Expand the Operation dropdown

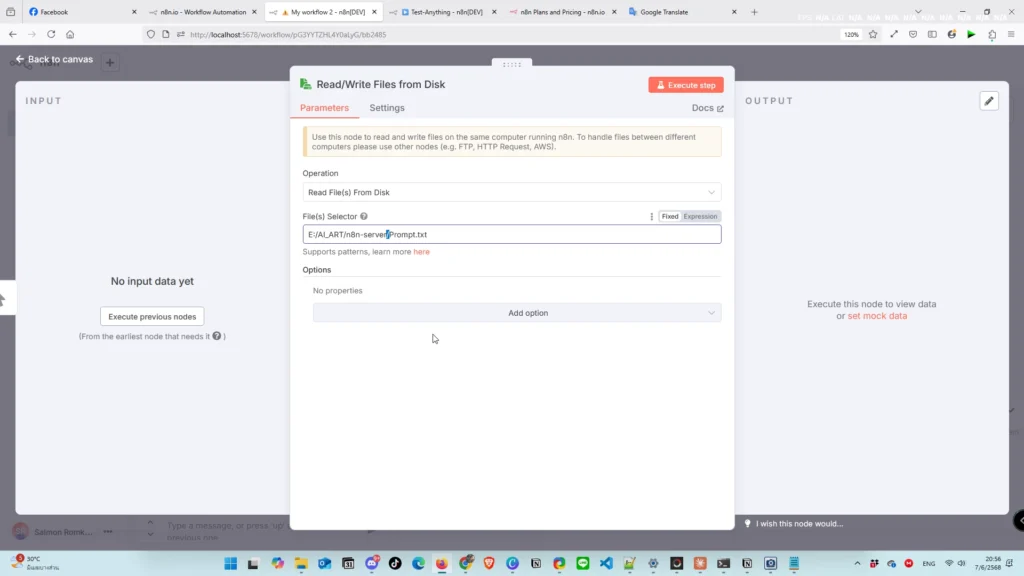point(511,192)
